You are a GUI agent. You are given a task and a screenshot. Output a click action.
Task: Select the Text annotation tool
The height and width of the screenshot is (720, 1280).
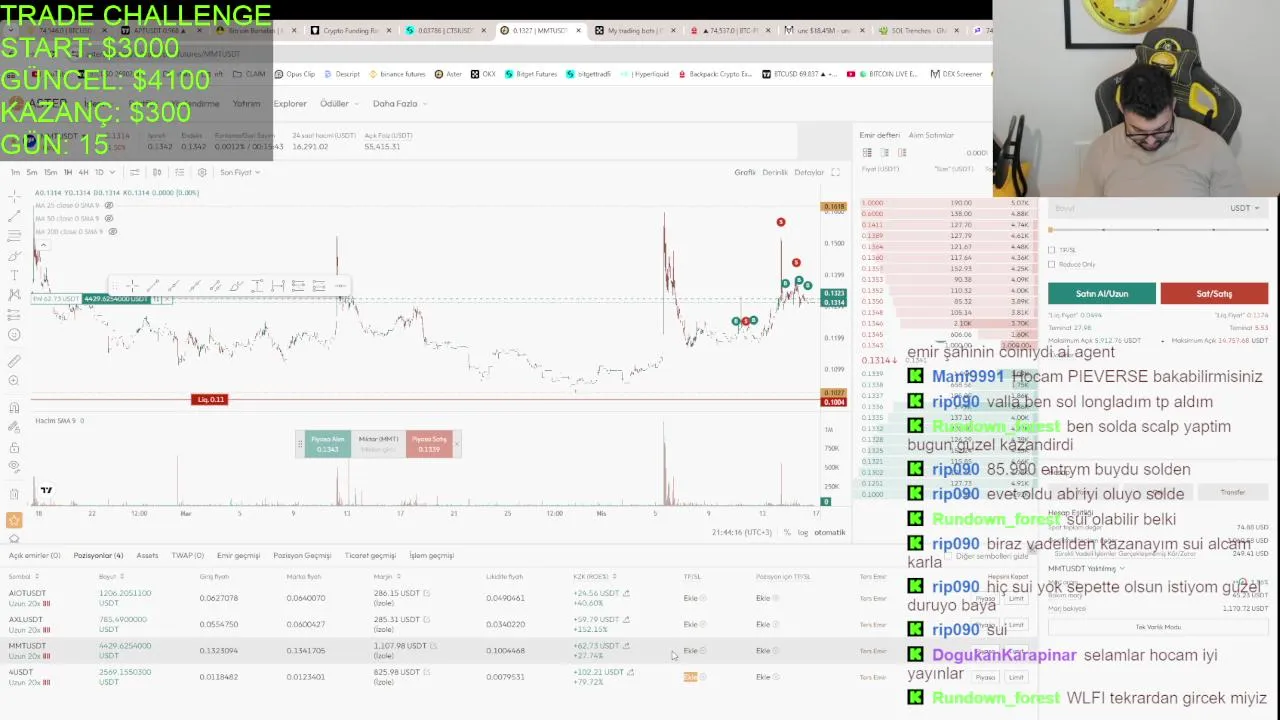click(14, 275)
